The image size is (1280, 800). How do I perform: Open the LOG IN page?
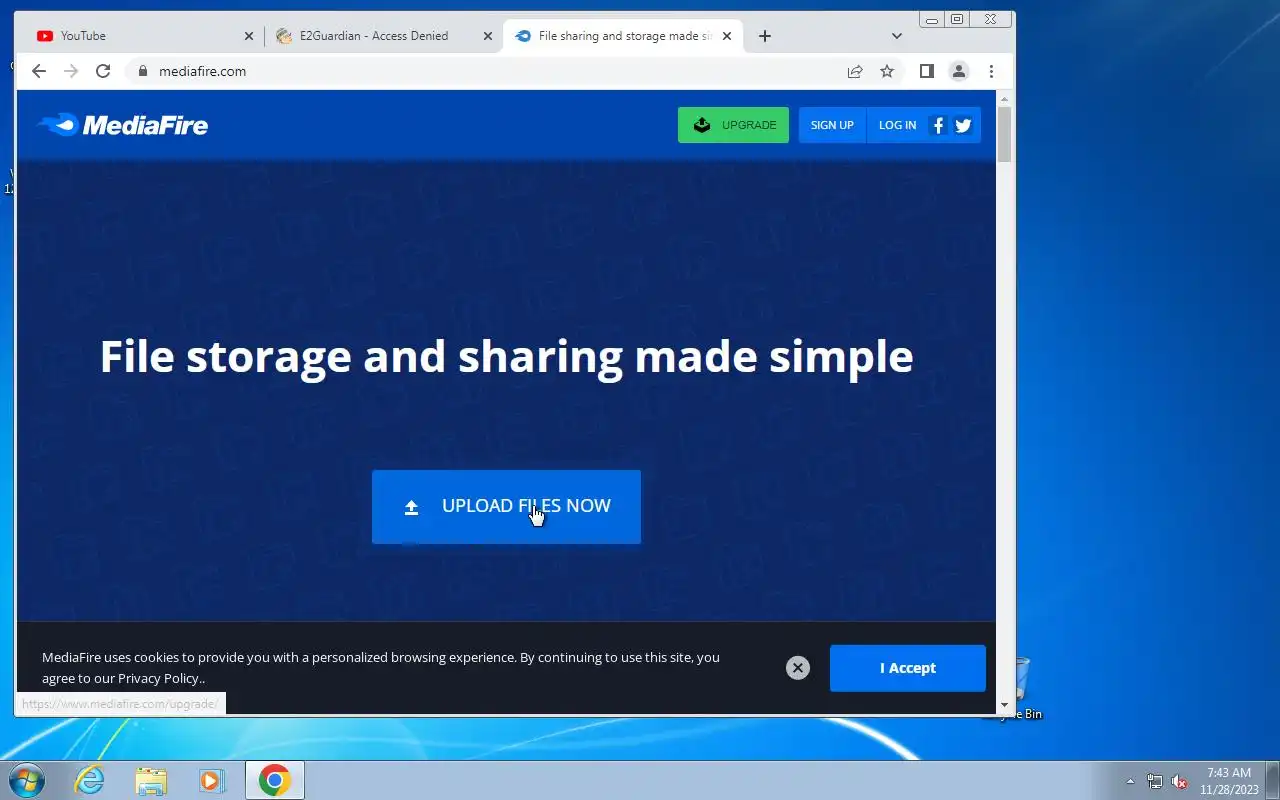pos(897,125)
